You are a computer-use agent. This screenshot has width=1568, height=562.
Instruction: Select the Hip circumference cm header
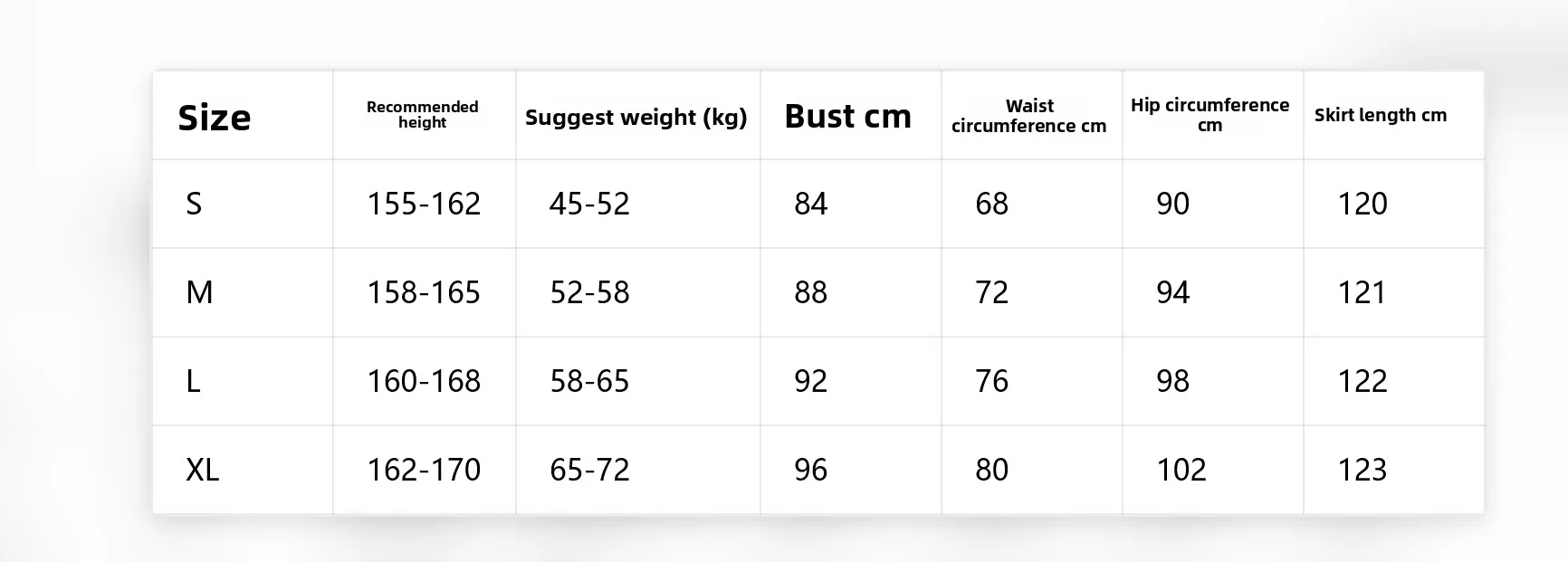coord(1209,115)
